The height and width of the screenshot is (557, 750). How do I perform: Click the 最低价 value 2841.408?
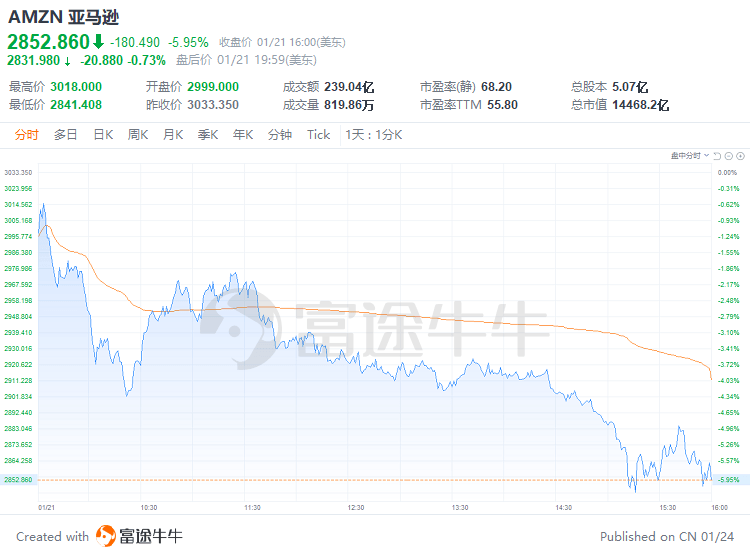coord(76,105)
